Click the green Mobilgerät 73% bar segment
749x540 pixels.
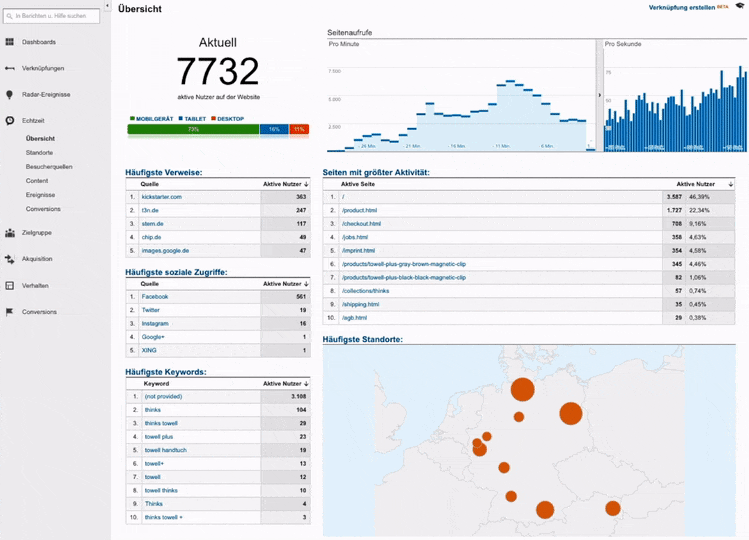[x=193, y=129]
